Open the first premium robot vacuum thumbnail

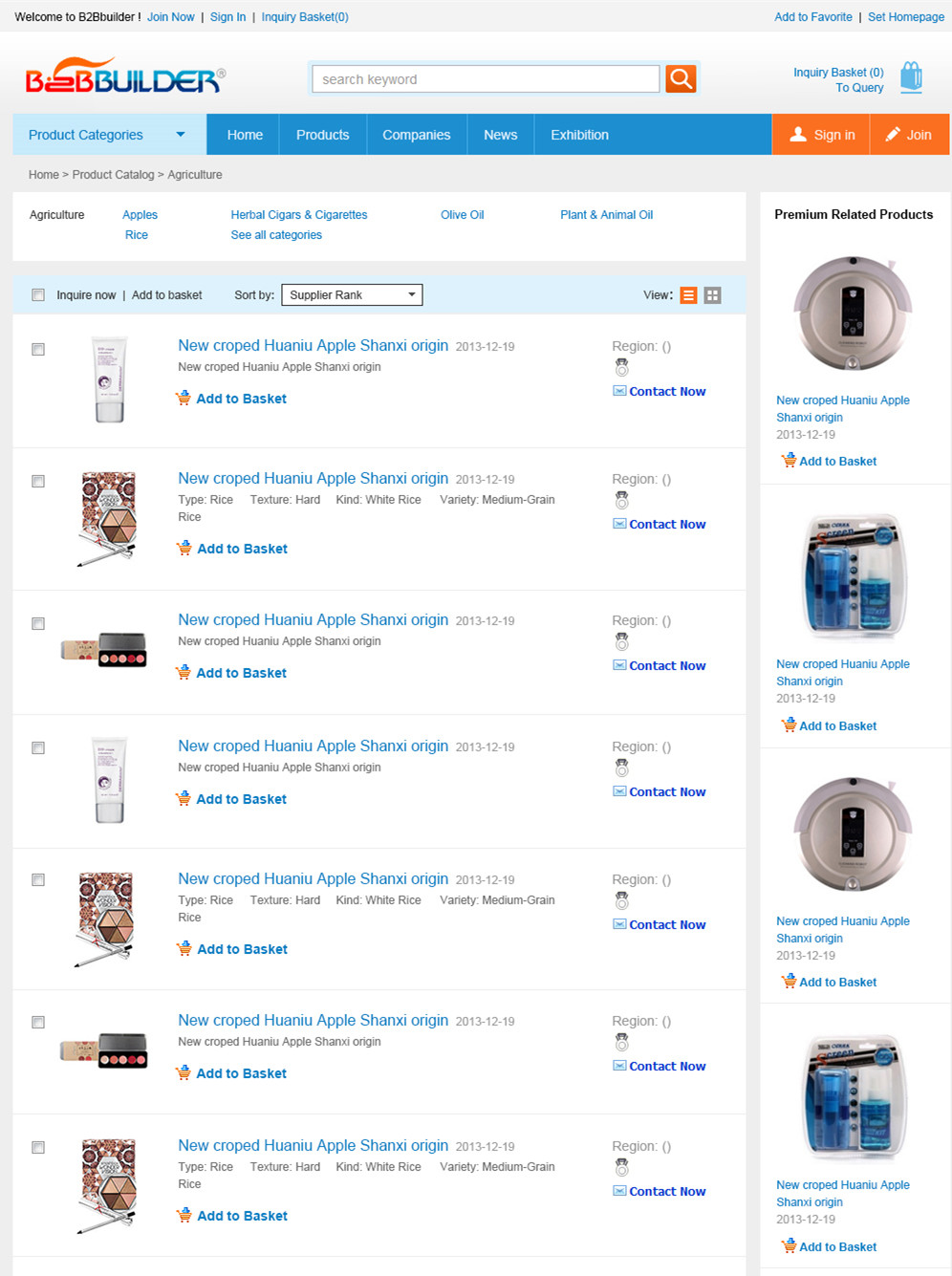(x=854, y=314)
